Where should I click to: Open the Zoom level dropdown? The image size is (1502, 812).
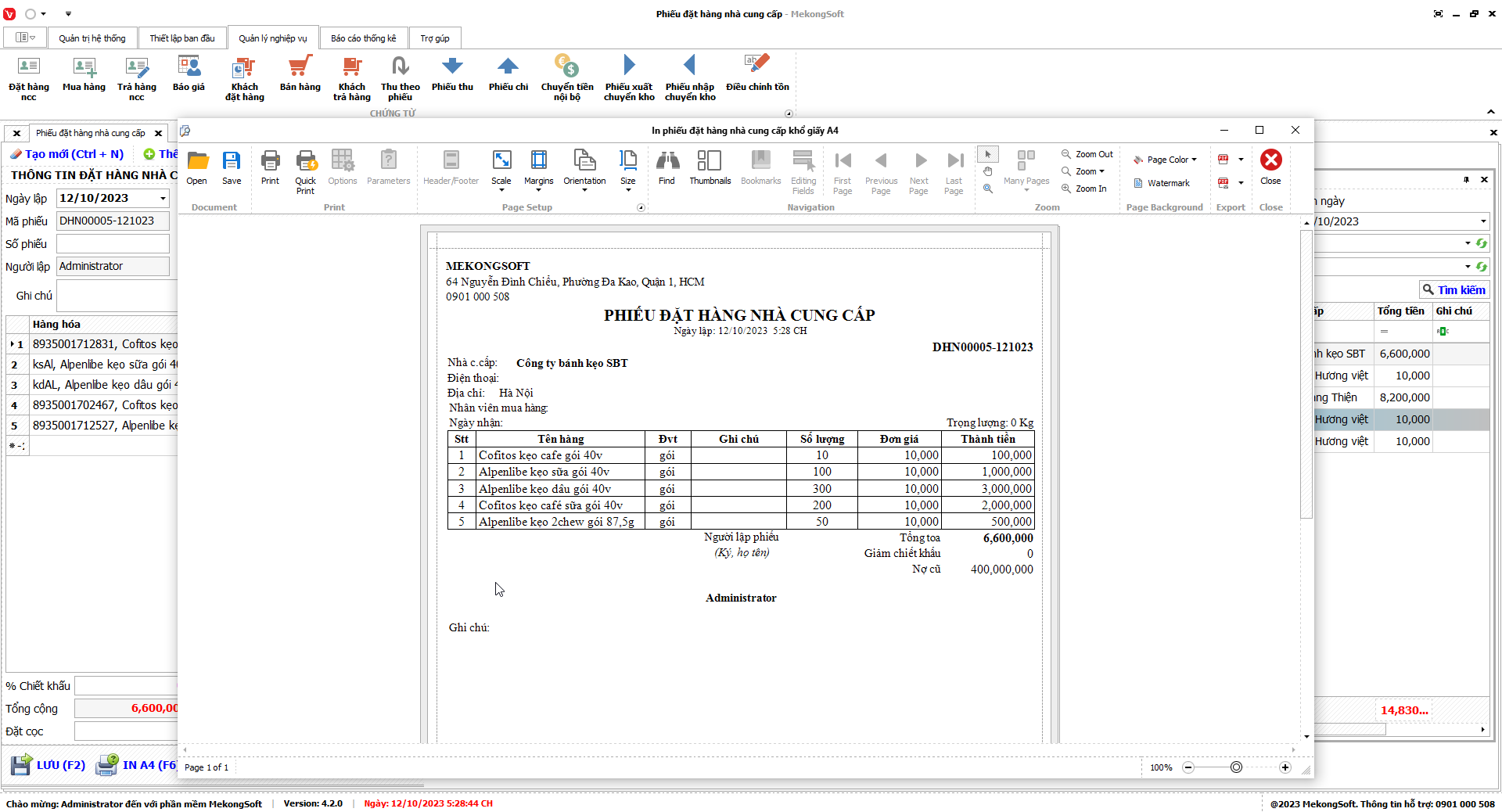(1083, 171)
